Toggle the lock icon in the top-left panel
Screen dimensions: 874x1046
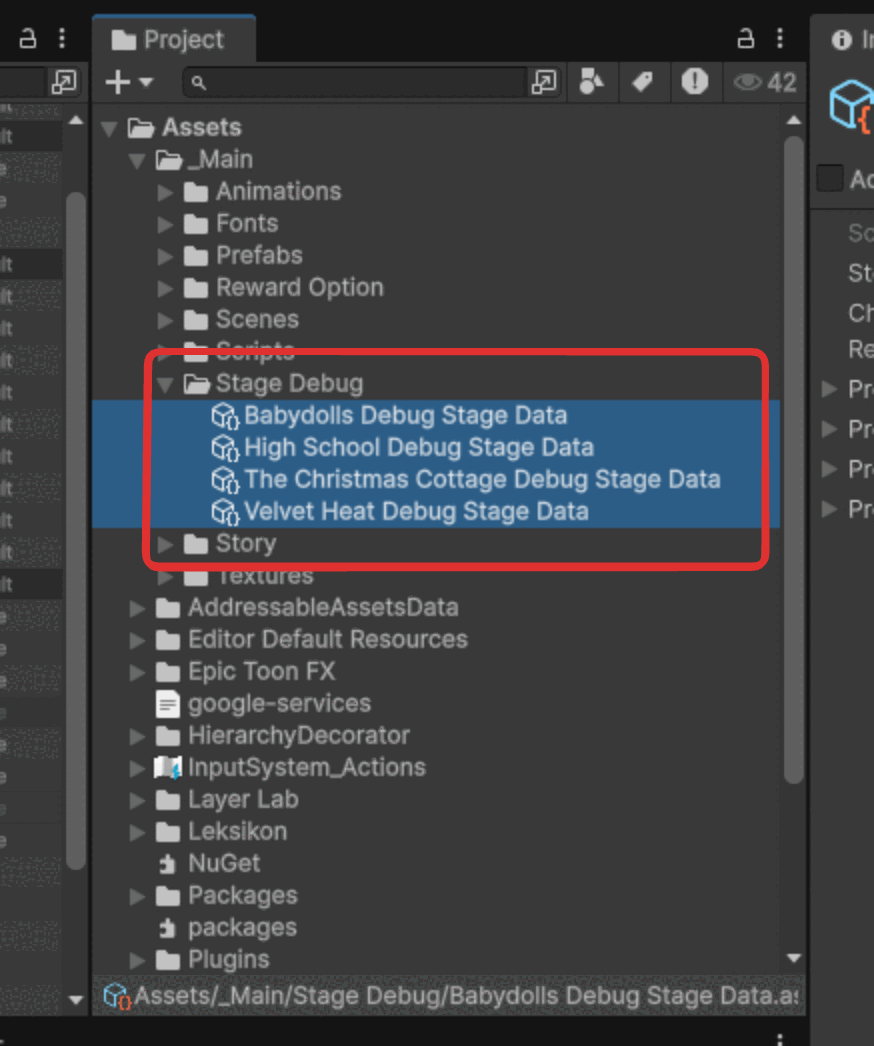click(27, 36)
